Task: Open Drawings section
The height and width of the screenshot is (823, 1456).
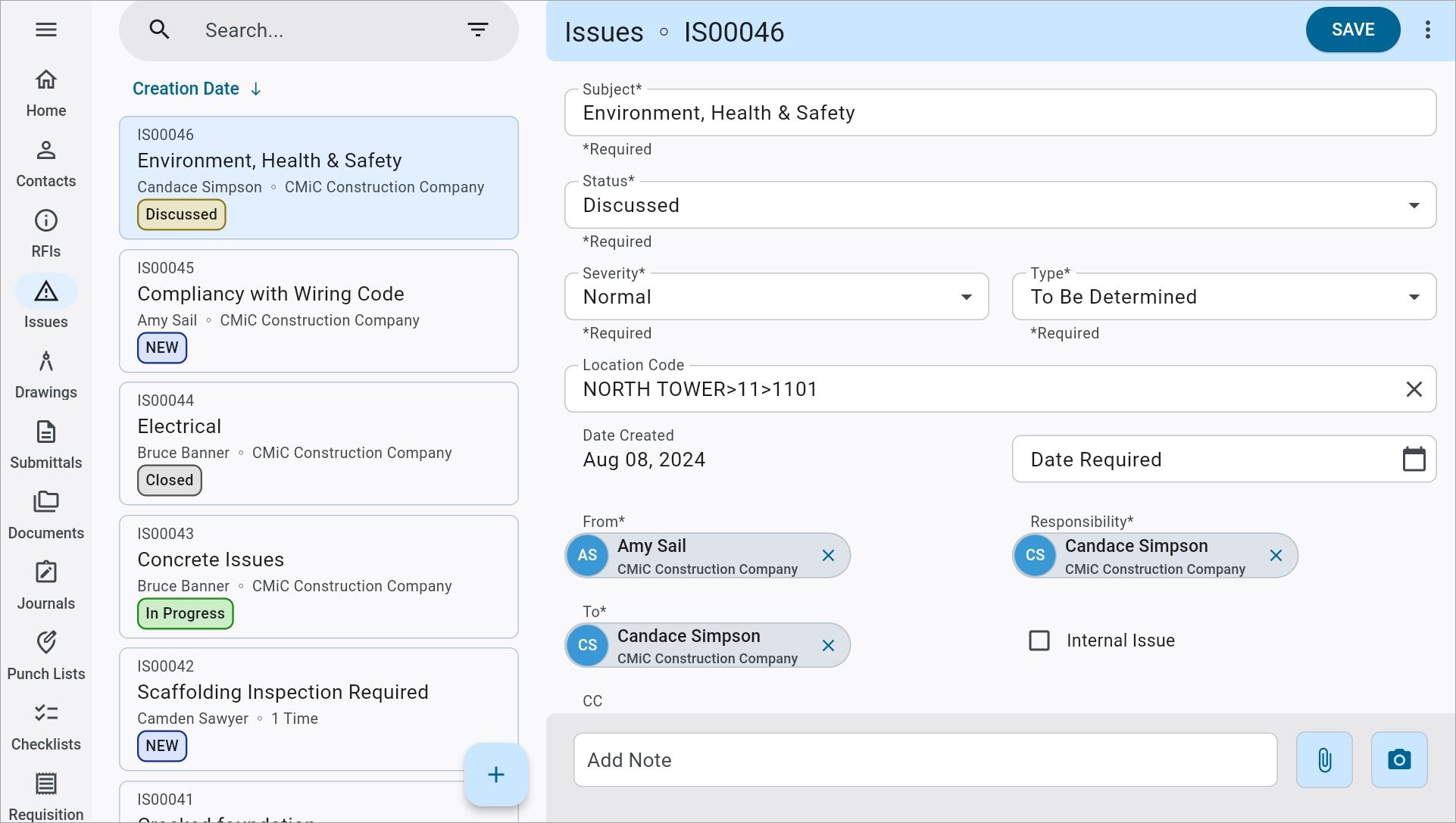Action: 46,375
